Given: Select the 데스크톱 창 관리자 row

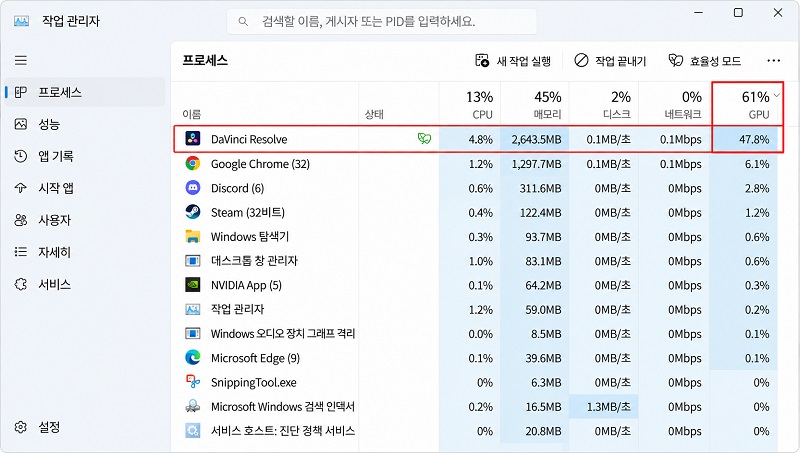Looking at the screenshot, I should tap(476, 261).
